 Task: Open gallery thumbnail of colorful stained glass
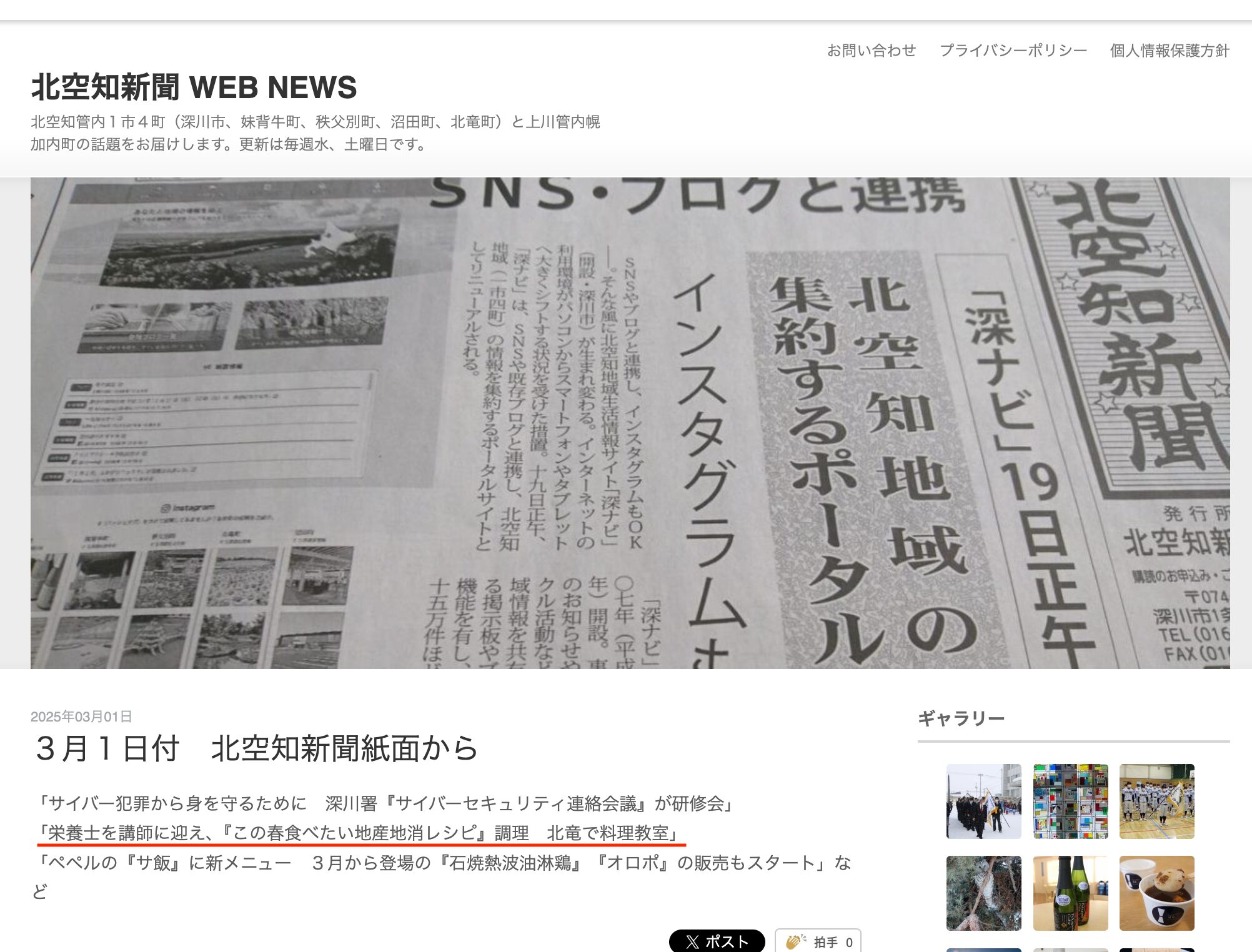coord(1070,801)
